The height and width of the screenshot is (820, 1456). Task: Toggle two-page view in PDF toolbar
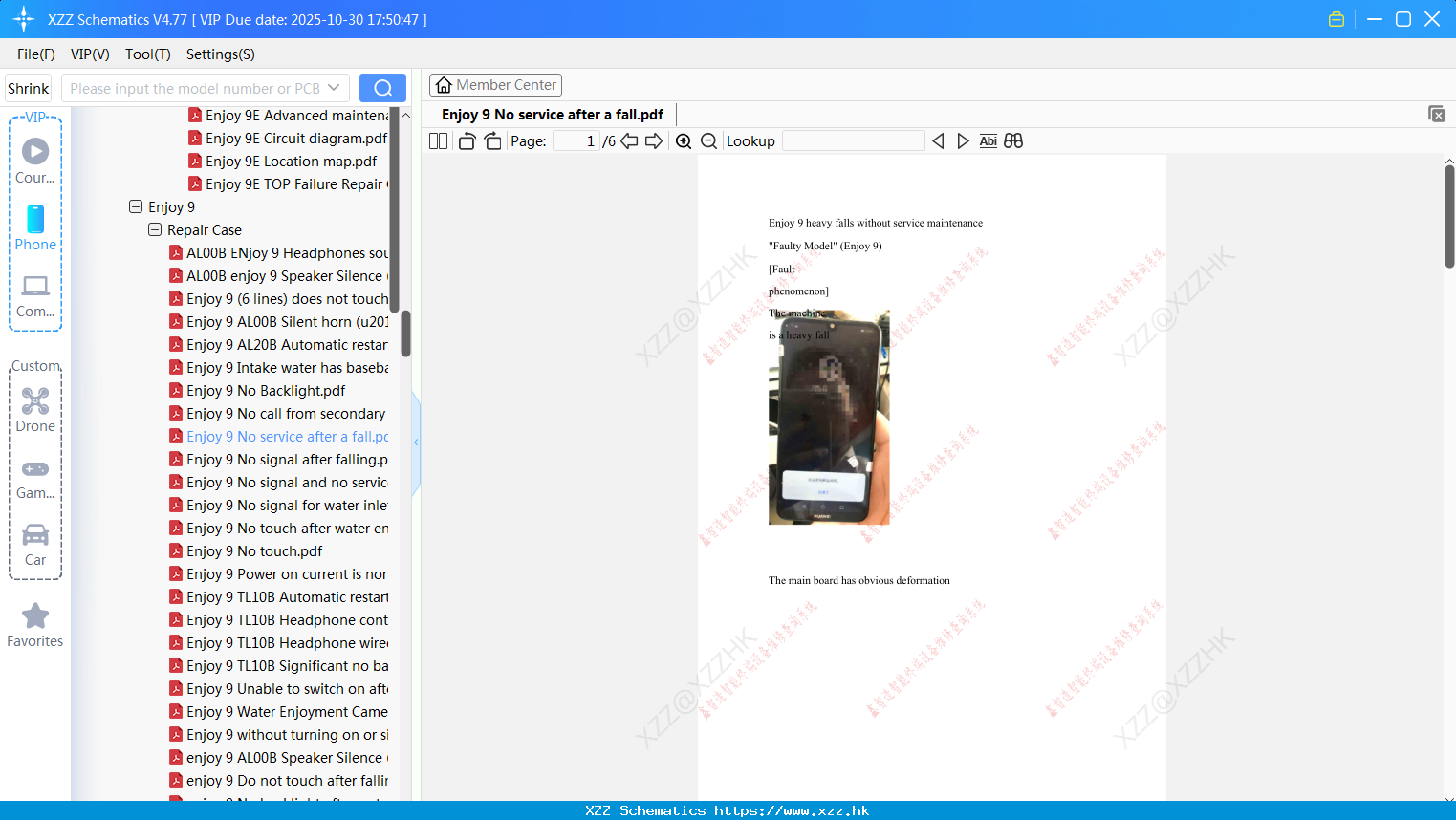(x=438, y=140)
